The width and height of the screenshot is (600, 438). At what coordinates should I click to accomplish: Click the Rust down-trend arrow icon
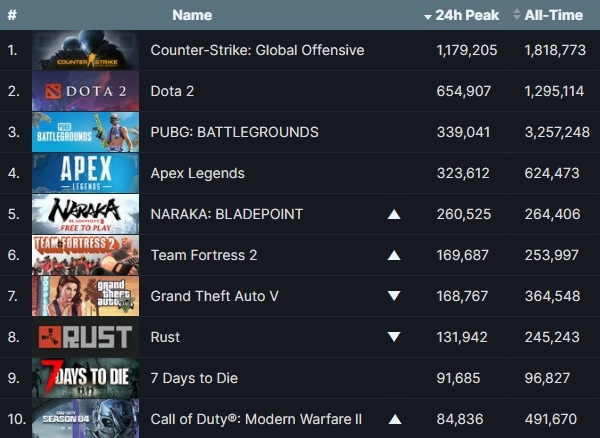(394, 337)
